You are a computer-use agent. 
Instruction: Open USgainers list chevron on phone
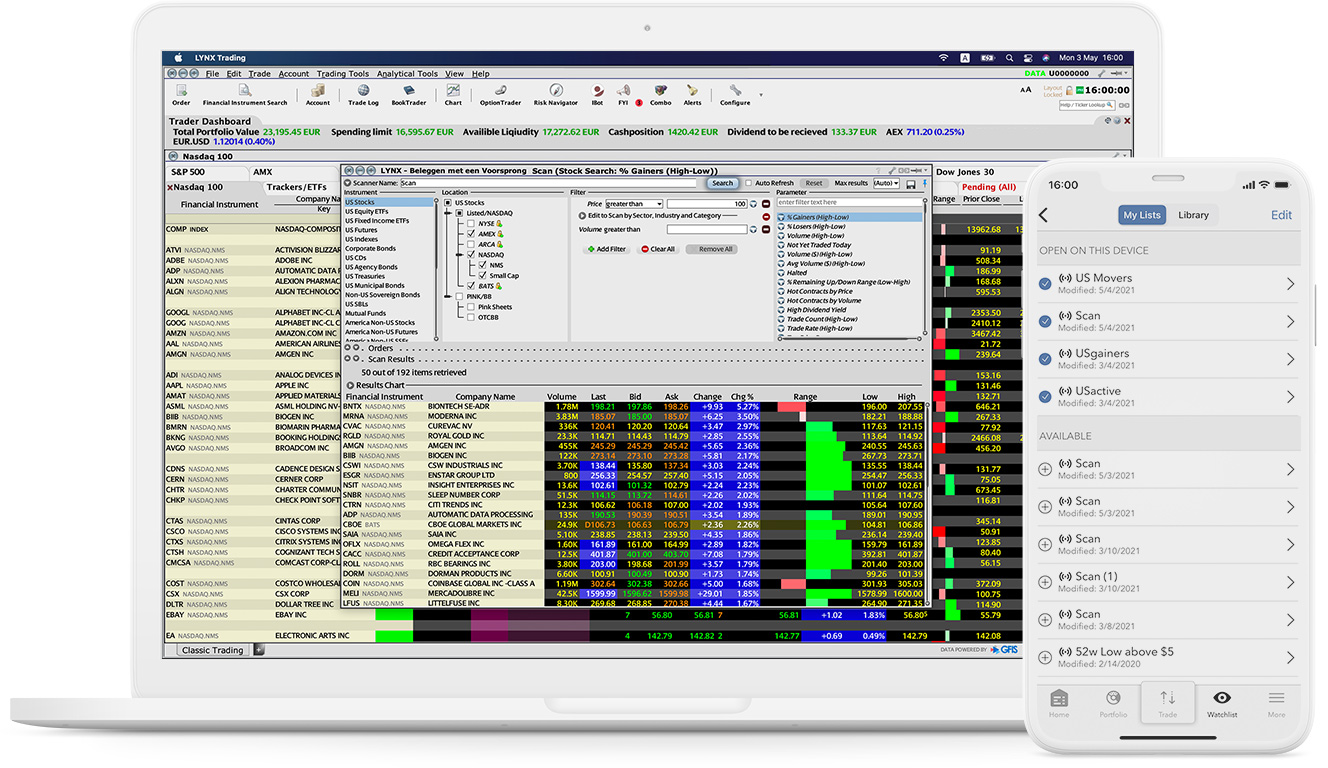(x=1290, y=359)
